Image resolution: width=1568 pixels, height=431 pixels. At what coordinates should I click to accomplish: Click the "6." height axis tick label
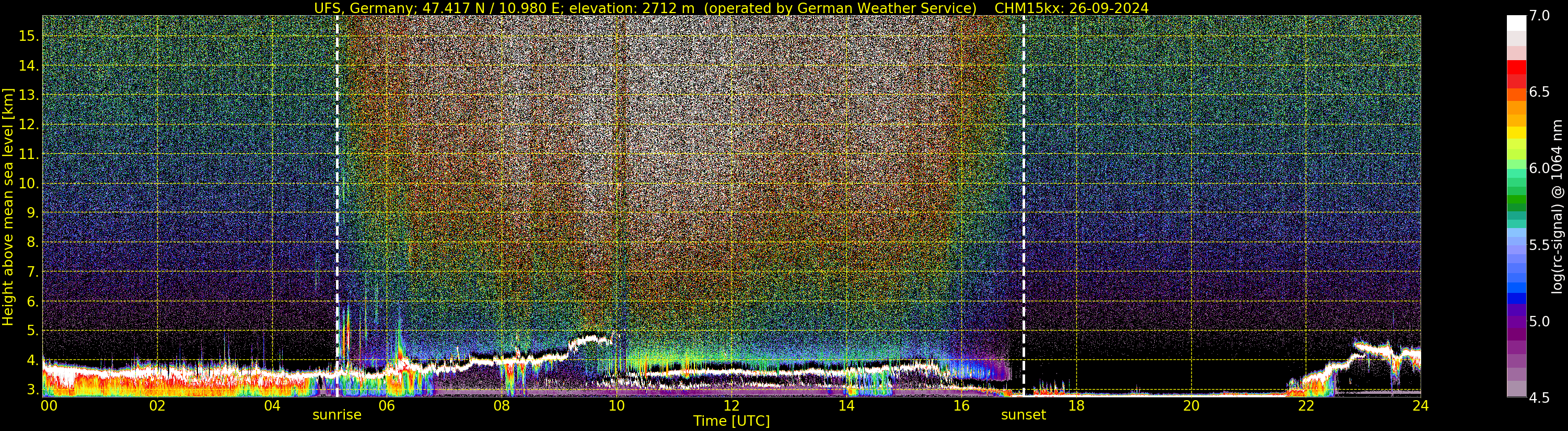(x=32, y=301)
